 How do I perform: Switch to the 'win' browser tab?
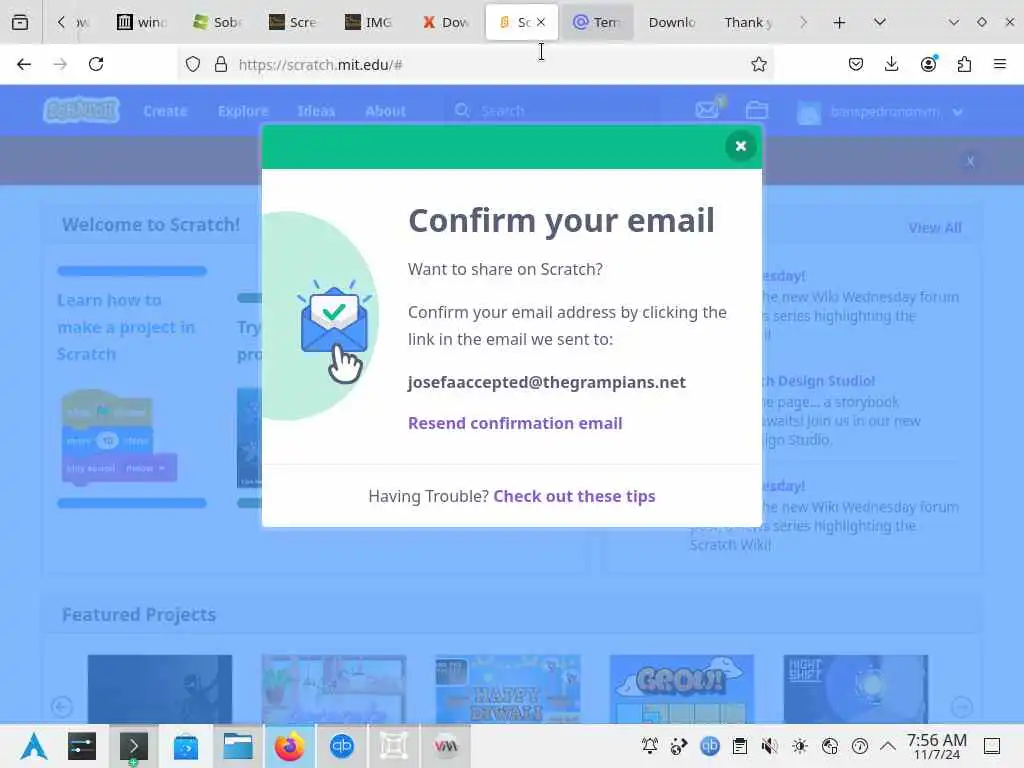141,22
